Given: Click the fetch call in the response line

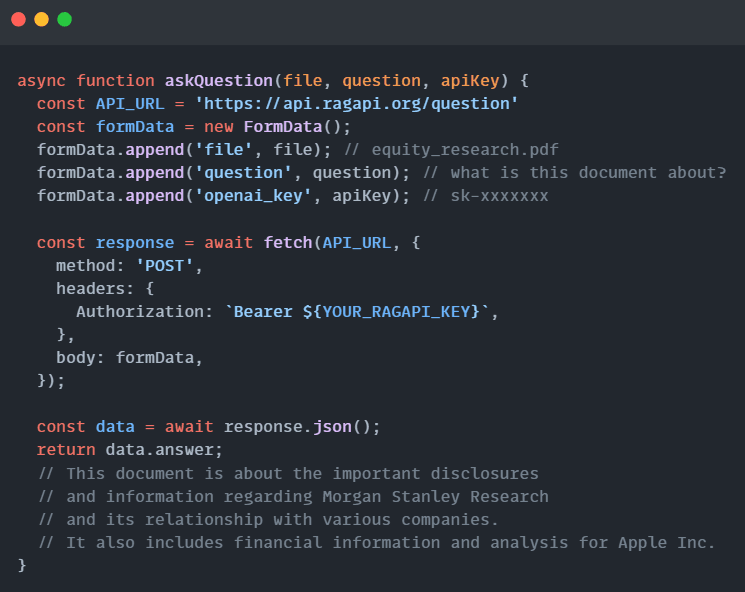Looking at the screenshot, I should tap(288, 242).
